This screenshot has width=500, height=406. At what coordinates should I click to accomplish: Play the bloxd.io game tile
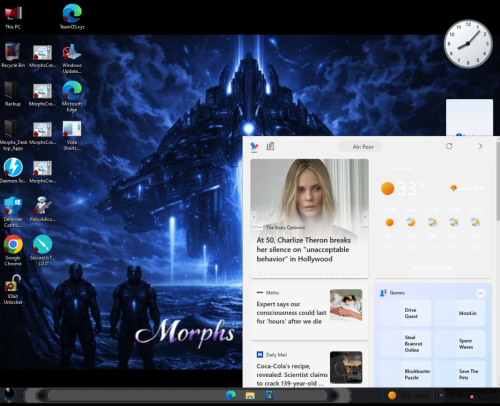tap(460, 313)
